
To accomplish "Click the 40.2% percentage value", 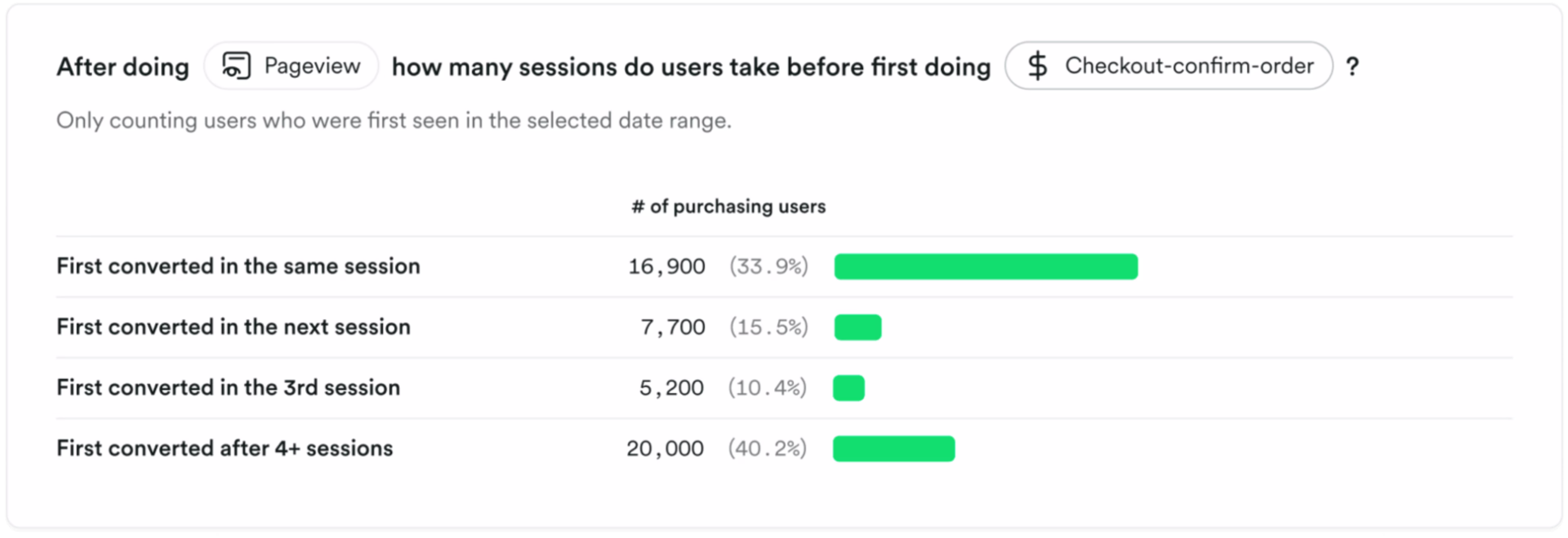I will pos(768,449).
